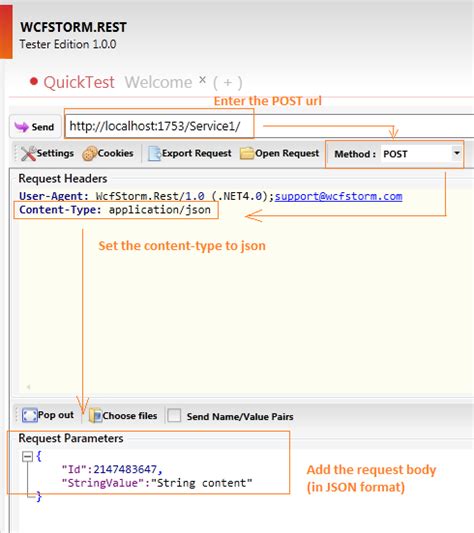
Task: Open the Method dropdown showing POST
Action: 421,154
